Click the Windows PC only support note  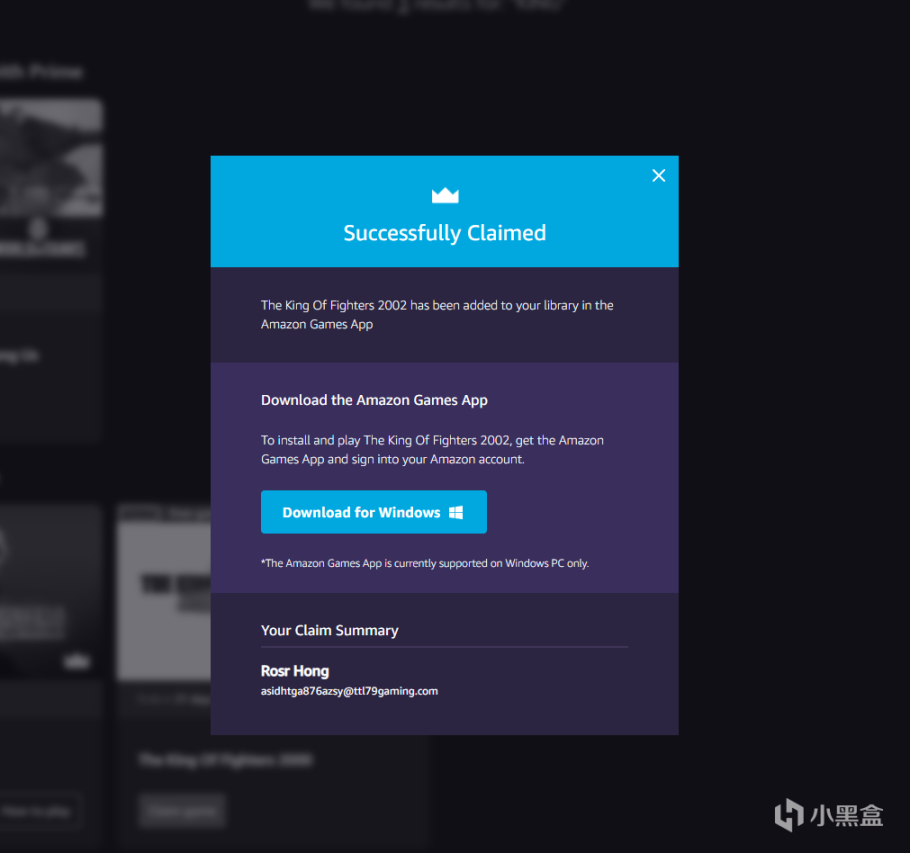tap(425, 563)
